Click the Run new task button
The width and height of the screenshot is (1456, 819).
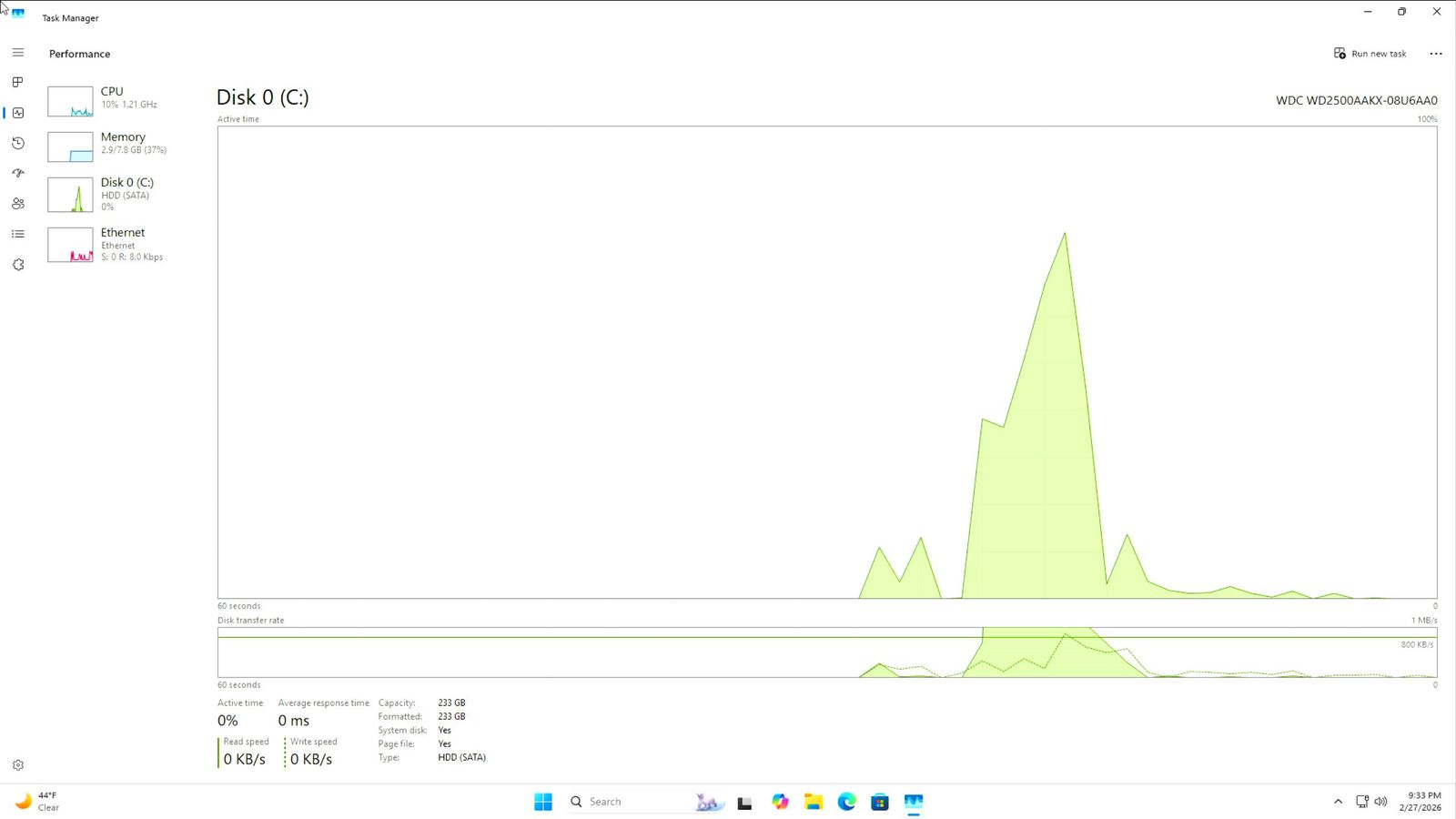point(1370,54)
